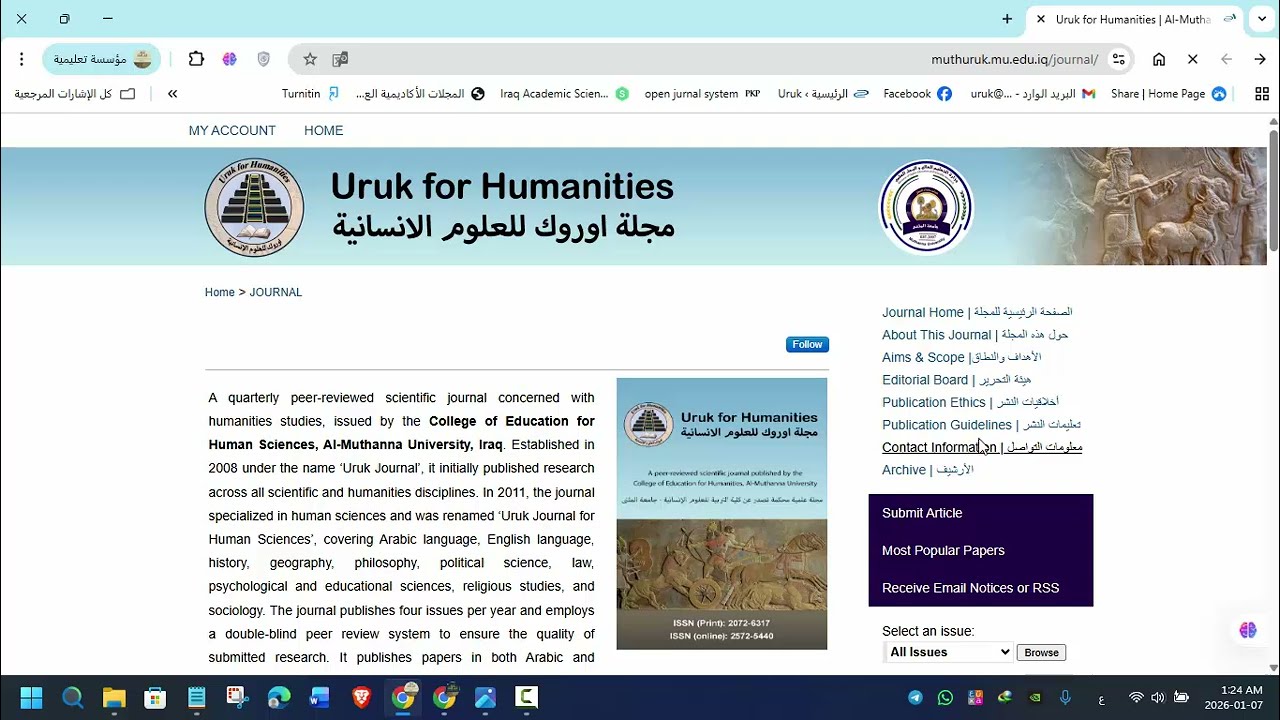
Task: Navigate forward using the right arrow
Action: coord(1260,59)
